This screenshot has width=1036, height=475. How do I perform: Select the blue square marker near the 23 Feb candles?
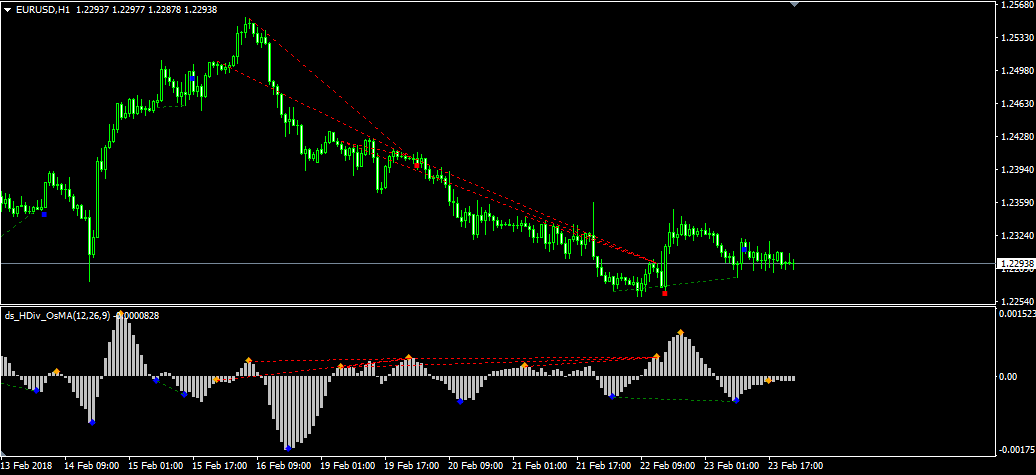coord(744,247)
